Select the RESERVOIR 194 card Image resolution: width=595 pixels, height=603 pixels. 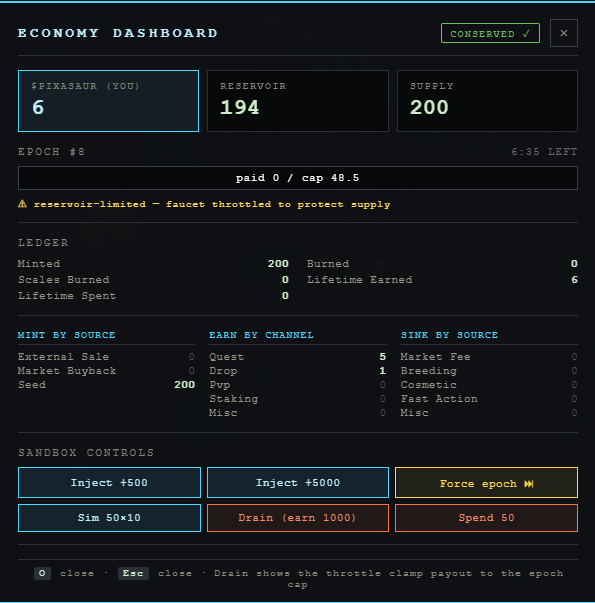click(x=298, y=101)
